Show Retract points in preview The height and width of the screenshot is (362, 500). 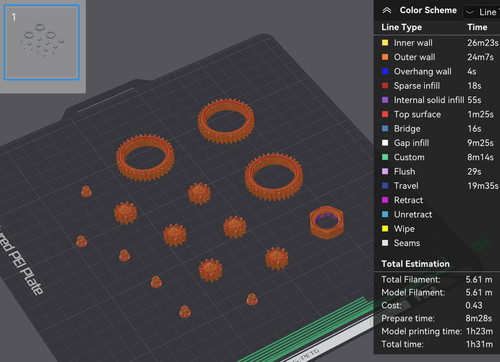point(408,200)
